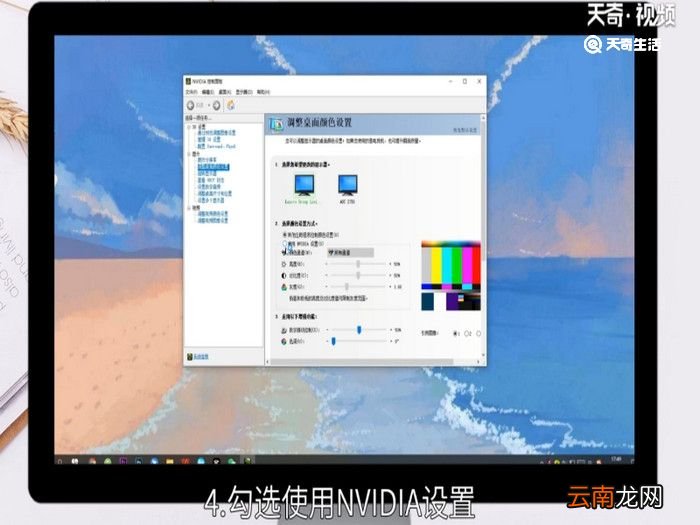Click the underlined help link below gamma slider
Viewport: 700px width, 525px height.
pyautogui.click(x=329, y=298)
